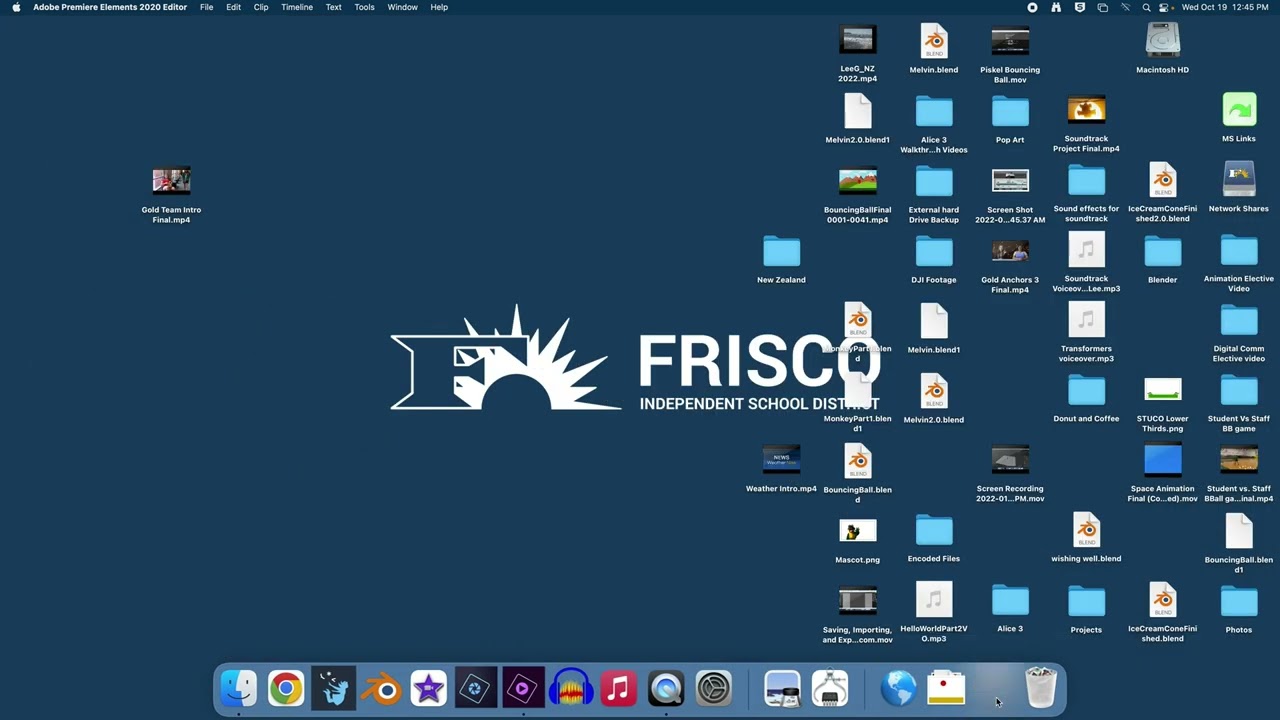Select the Weather Intro.mp4 file
Screen dimensions: 1280x720
tap(781, 460)
